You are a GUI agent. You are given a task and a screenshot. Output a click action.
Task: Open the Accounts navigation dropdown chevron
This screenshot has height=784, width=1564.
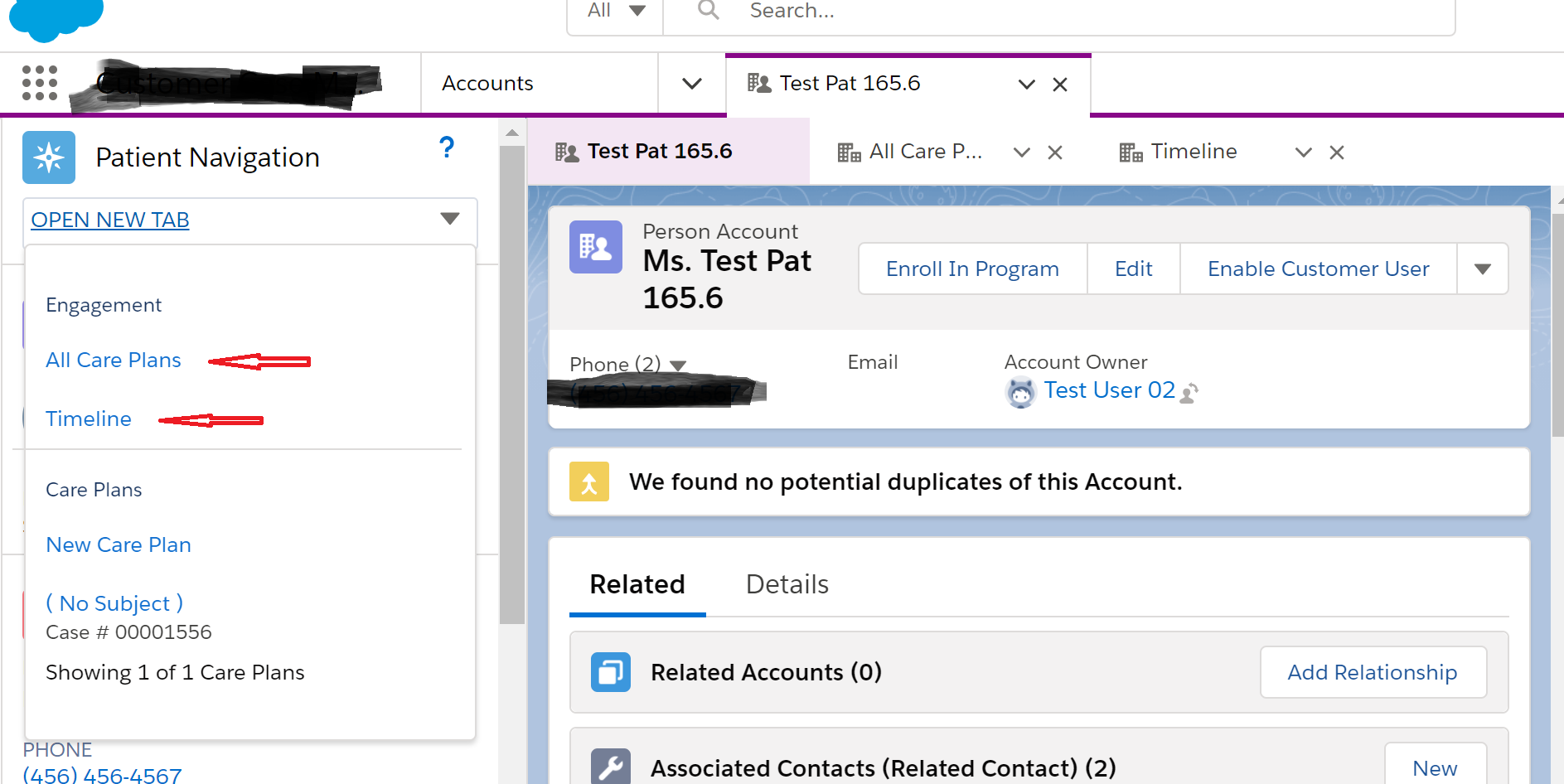691,84
